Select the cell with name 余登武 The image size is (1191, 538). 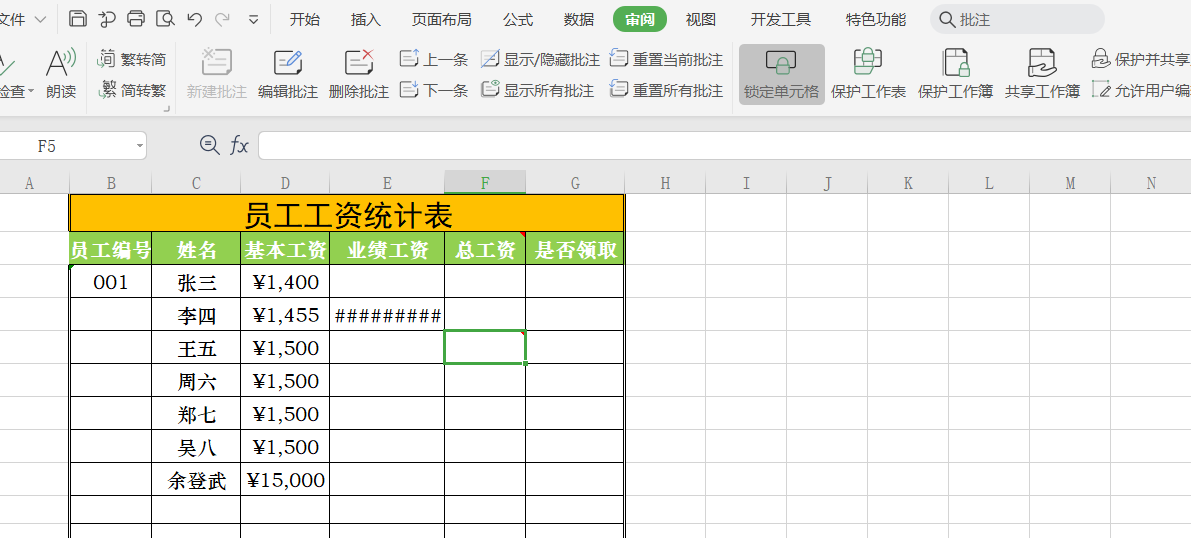coord(196,479)
